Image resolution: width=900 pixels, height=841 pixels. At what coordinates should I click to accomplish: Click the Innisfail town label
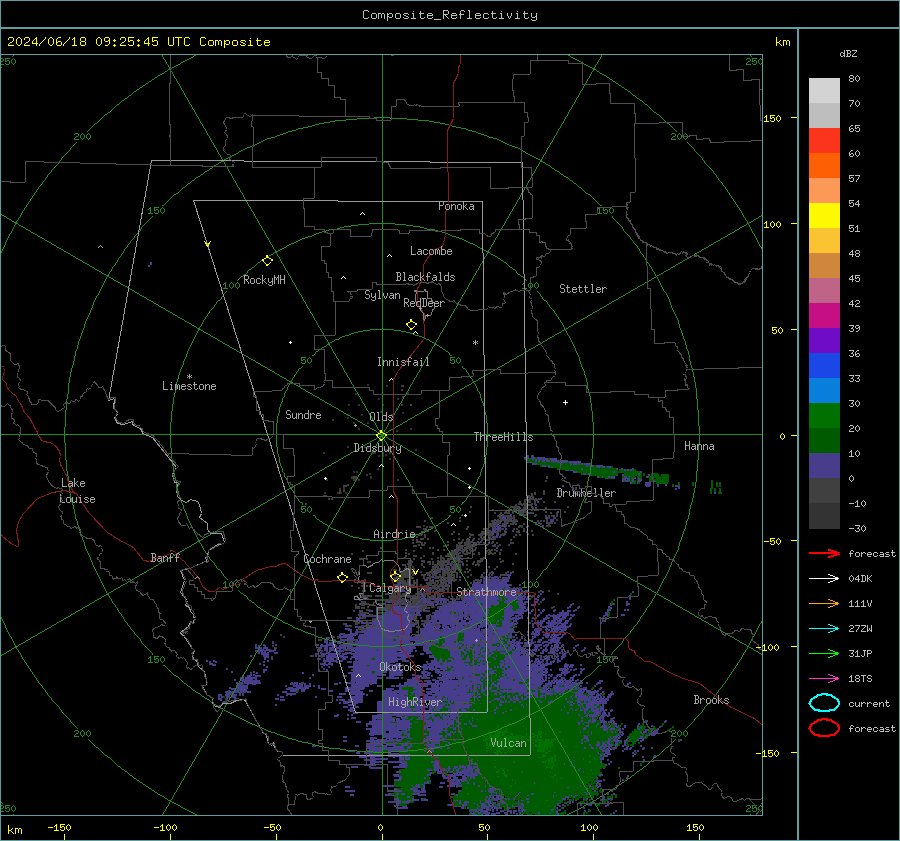pos(403,362)
